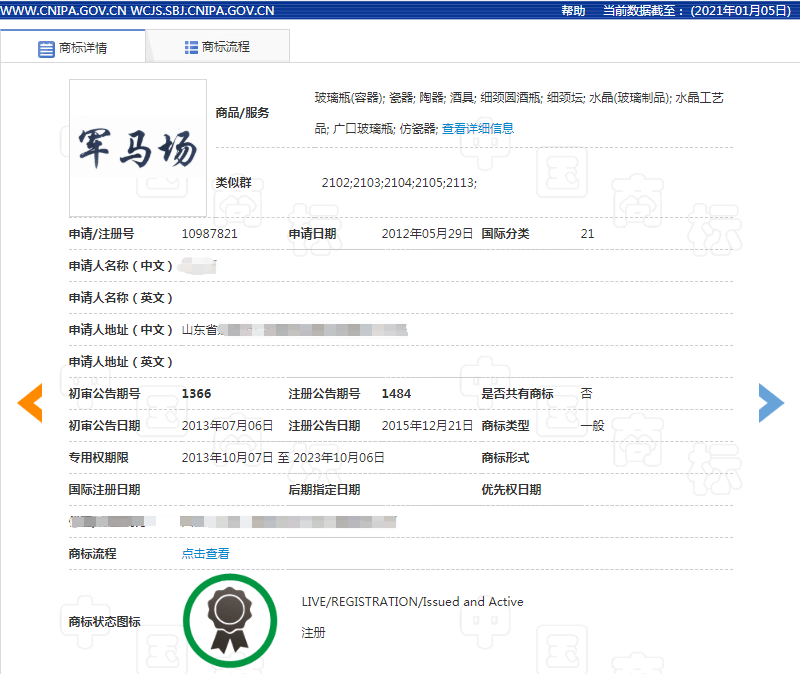Click the 申请人地址（中文） label
Viewport: 800px width, 674px height.
121,330
